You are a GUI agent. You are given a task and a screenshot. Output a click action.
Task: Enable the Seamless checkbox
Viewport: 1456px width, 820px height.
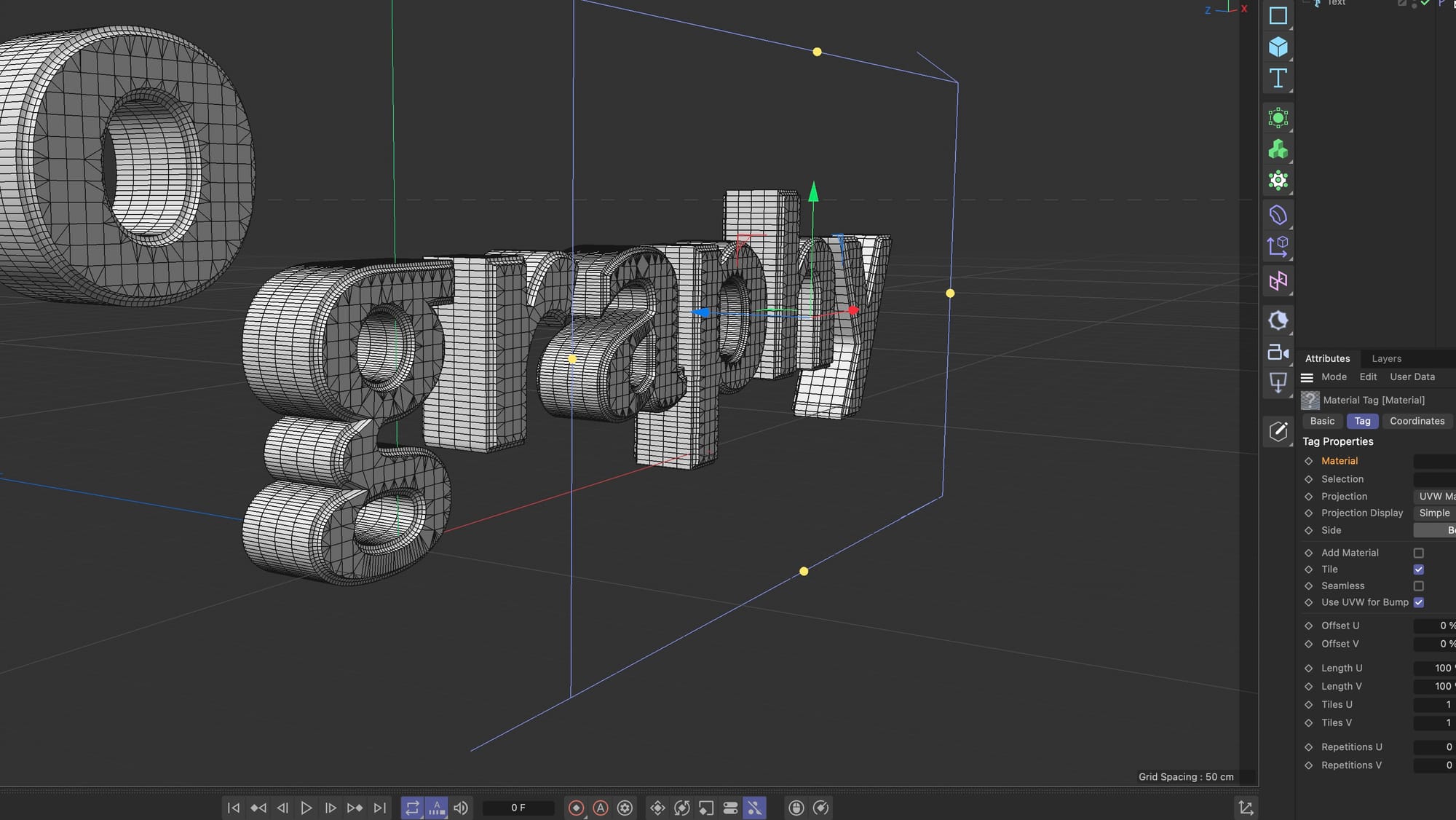(x=1418, y=586)
